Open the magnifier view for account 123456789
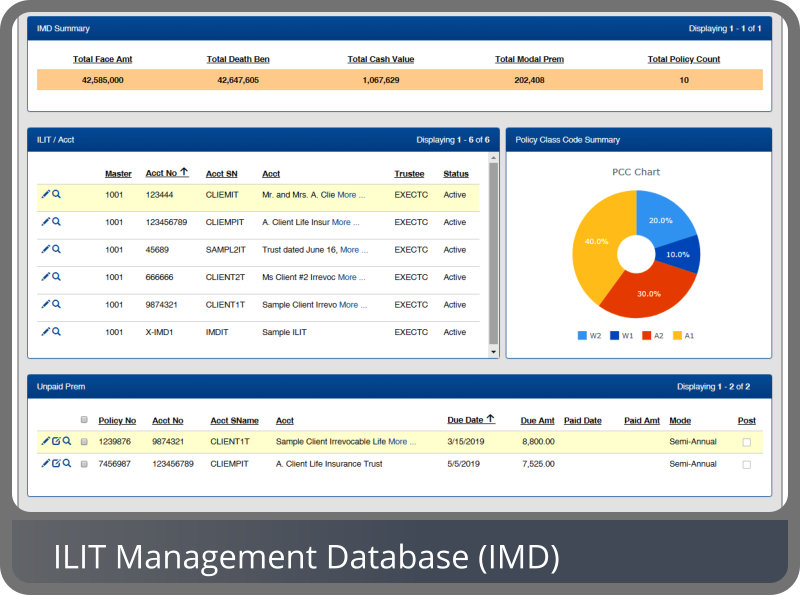The image size is (800, 596). 57,222
